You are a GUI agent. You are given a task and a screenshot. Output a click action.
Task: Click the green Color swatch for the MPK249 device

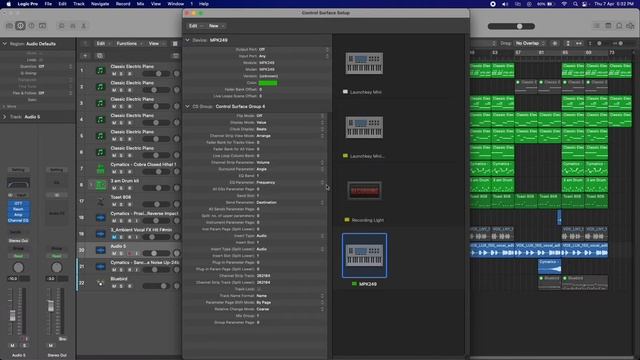click(268, 83)
